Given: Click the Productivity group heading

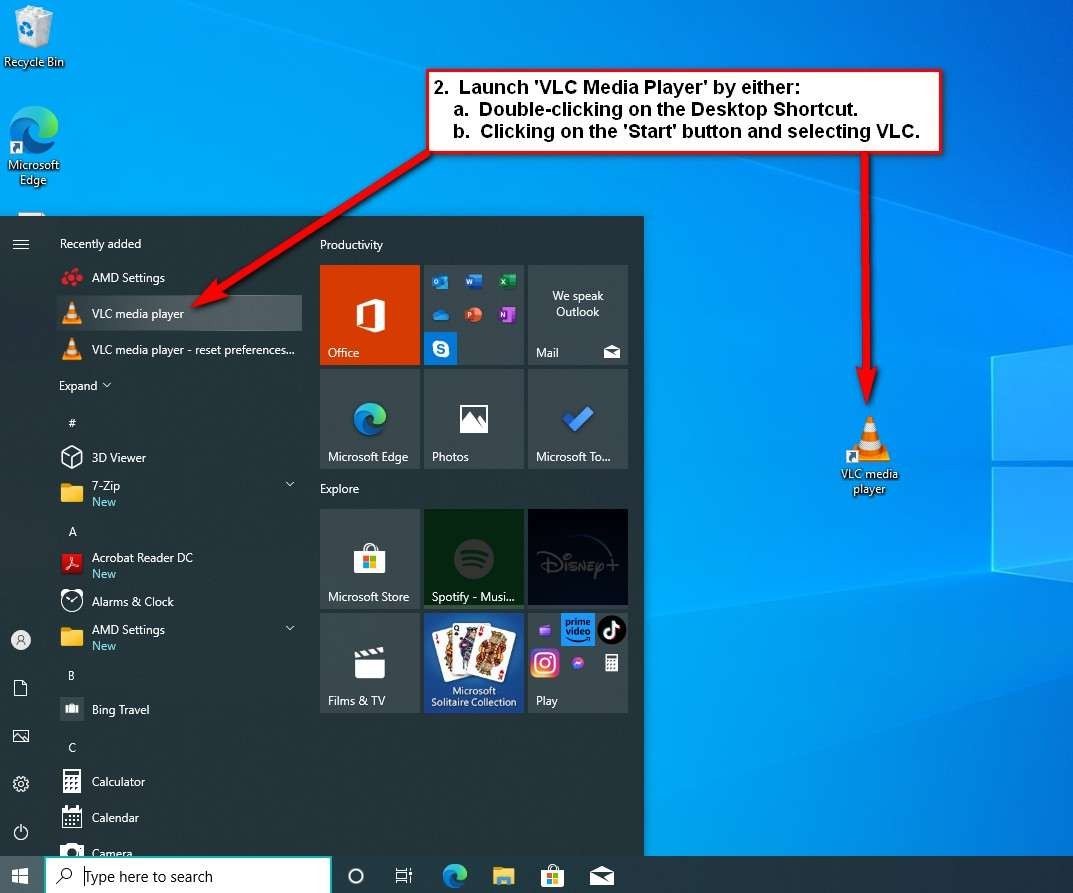Looking at the screenshot, I should 351,245.
